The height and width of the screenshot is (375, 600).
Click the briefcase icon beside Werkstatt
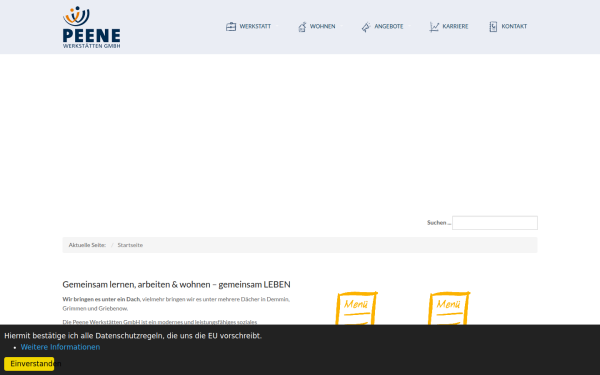click(231, 26)
